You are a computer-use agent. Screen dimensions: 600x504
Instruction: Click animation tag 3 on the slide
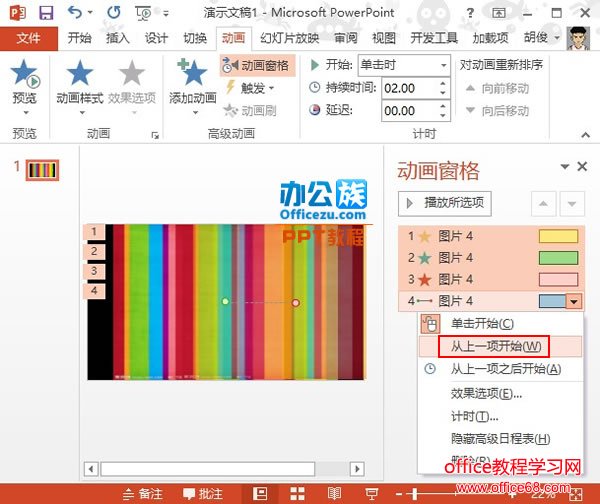pyautogui.click(x=94, y=271)
